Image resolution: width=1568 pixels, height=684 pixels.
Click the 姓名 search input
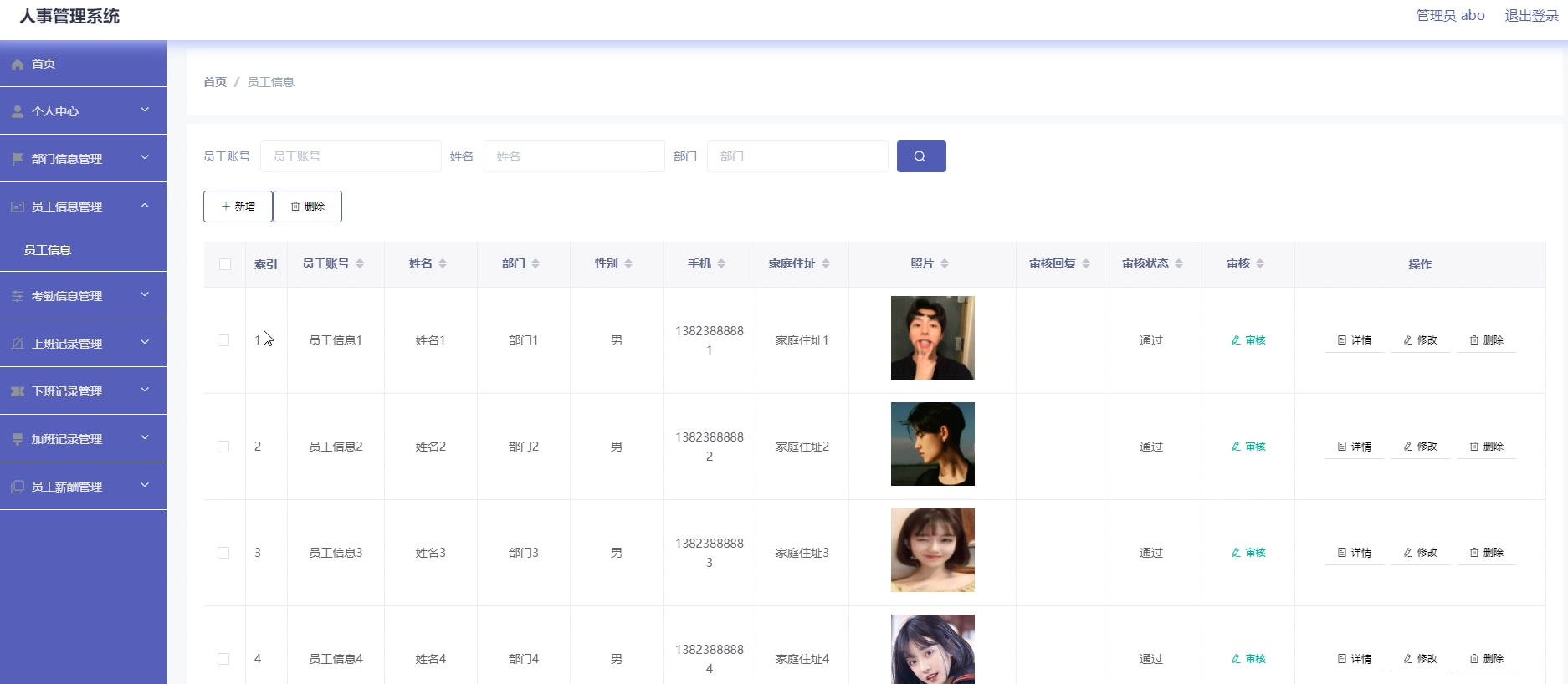(x=574, y=156)
